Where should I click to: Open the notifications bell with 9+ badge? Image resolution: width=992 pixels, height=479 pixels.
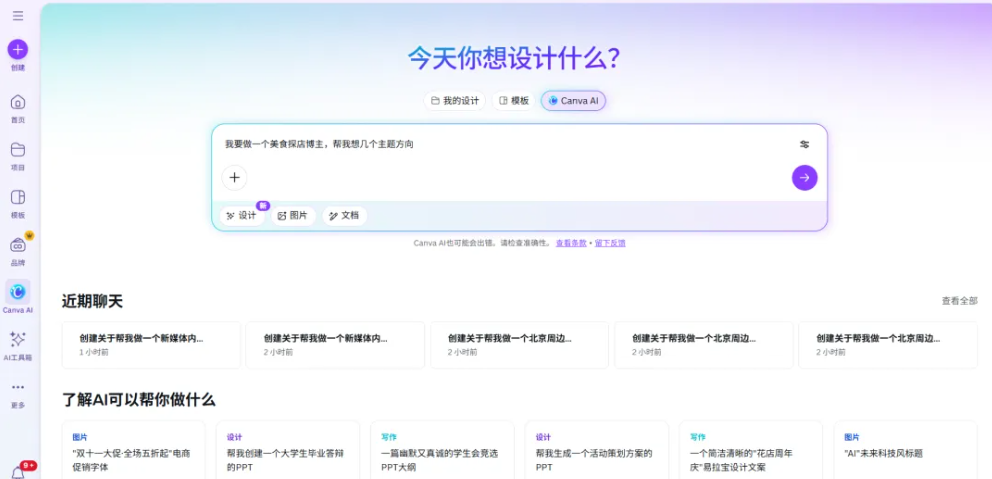click(x=18, y=471)
